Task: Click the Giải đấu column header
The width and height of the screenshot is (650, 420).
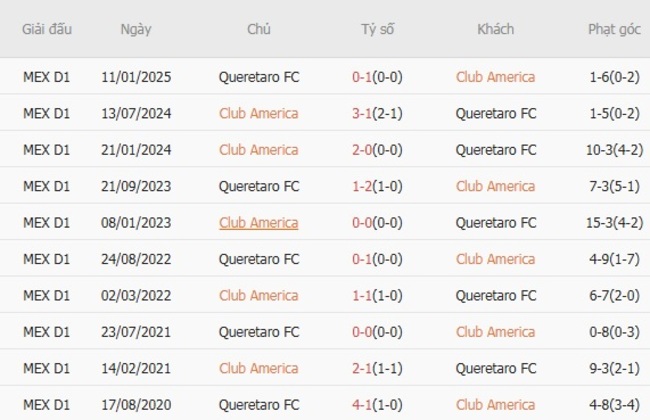Action: [x=47, y=29]
